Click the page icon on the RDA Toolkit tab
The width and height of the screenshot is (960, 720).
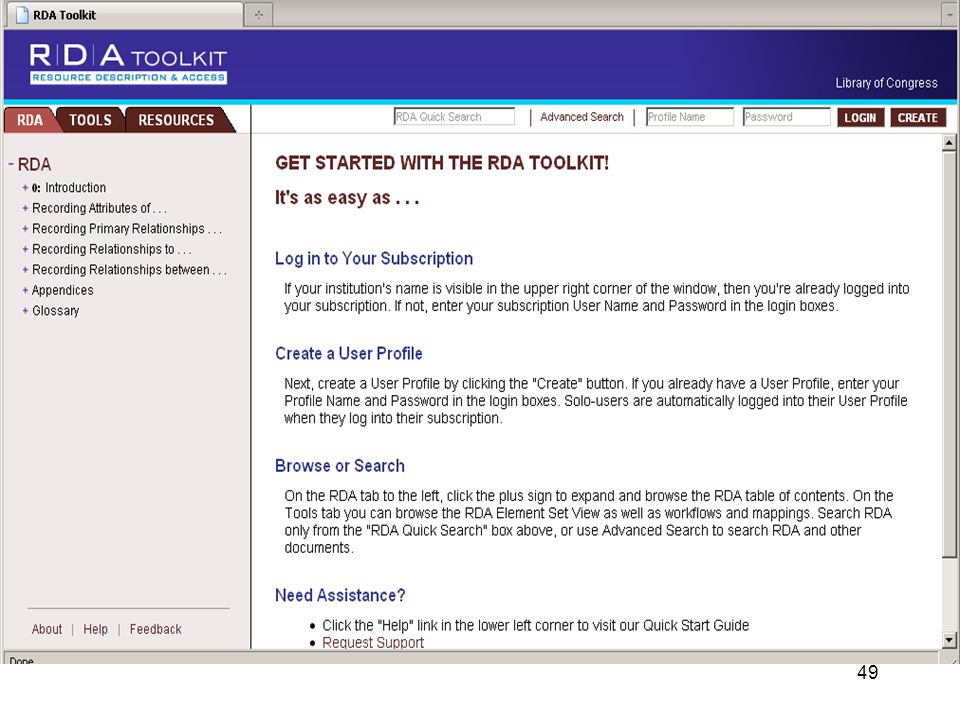22,15
